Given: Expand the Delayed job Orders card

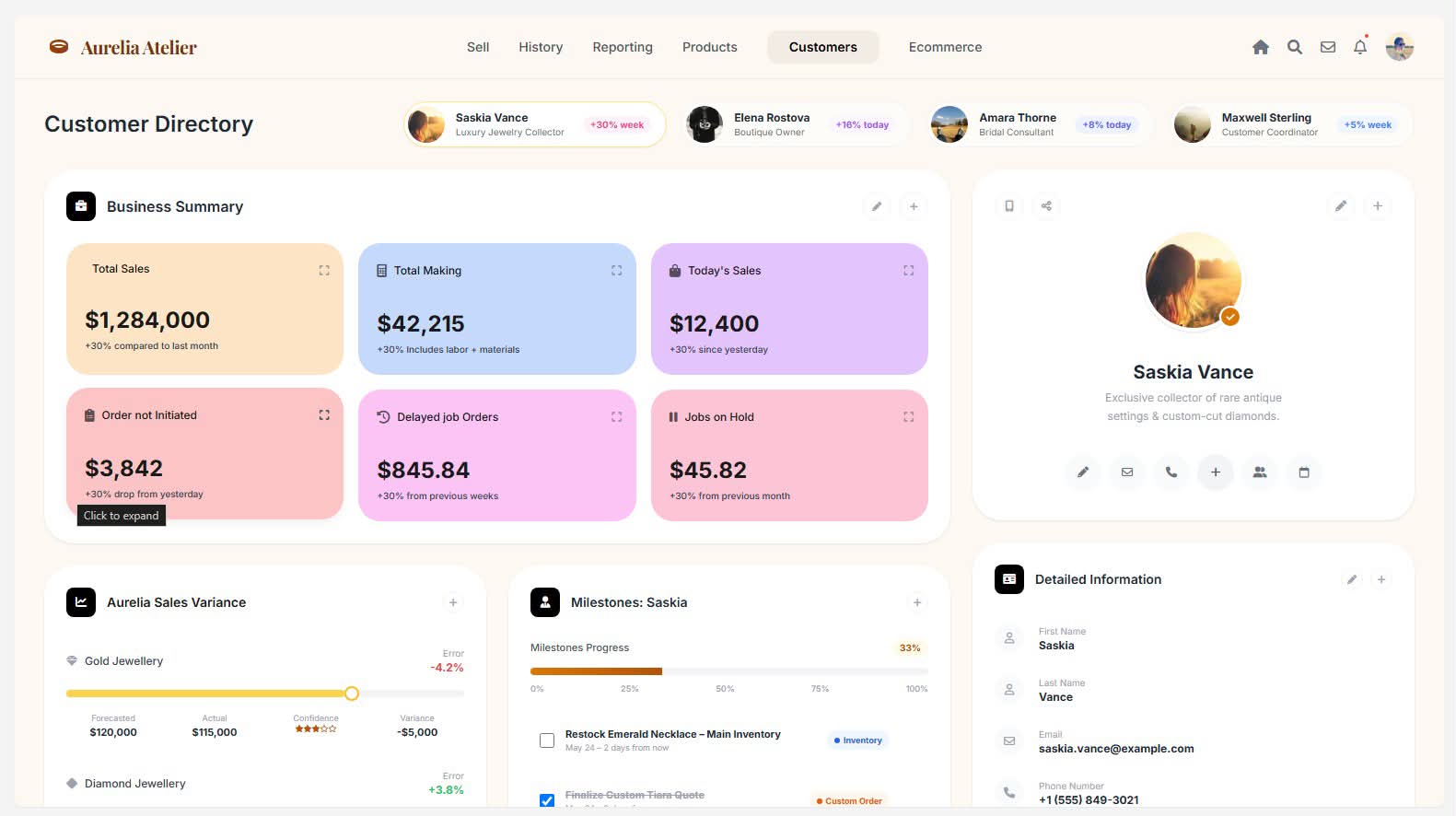Looking at the screenshot, I should [617, 417].
